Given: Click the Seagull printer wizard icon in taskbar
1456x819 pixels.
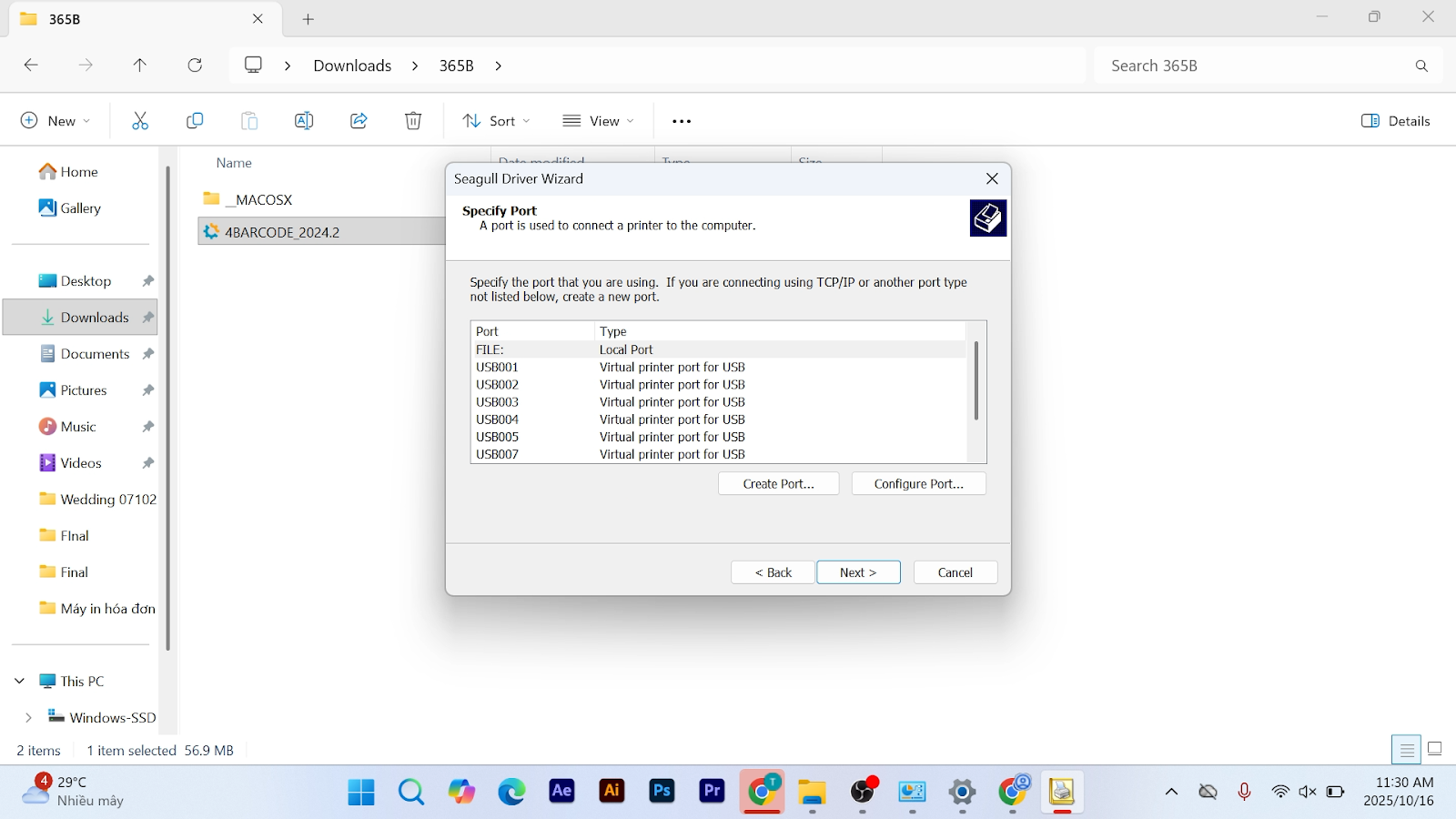Looking at the screenshot, I should (x=1061, y=792).
